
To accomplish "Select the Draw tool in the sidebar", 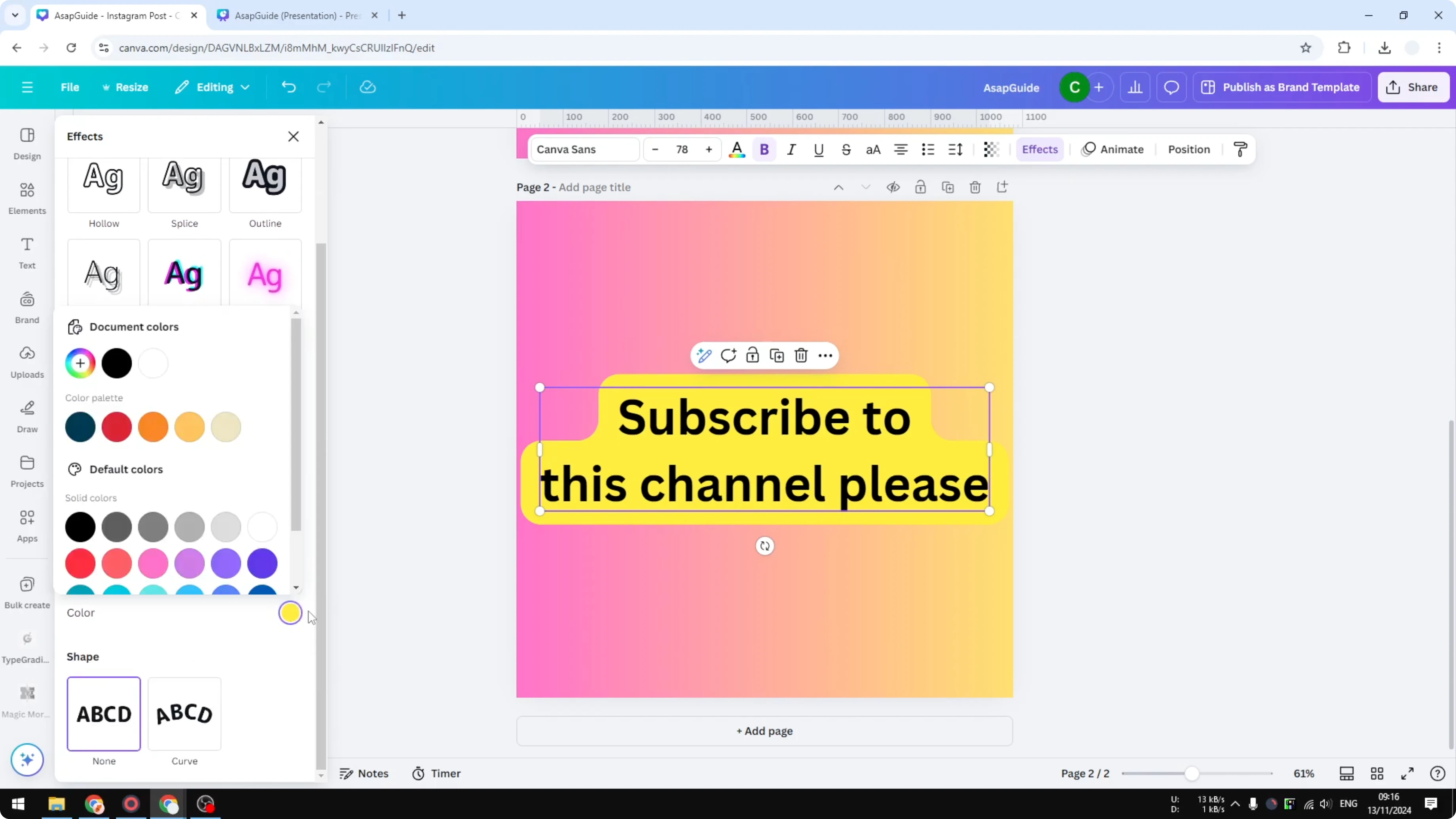I will click(x=27, y=417).
